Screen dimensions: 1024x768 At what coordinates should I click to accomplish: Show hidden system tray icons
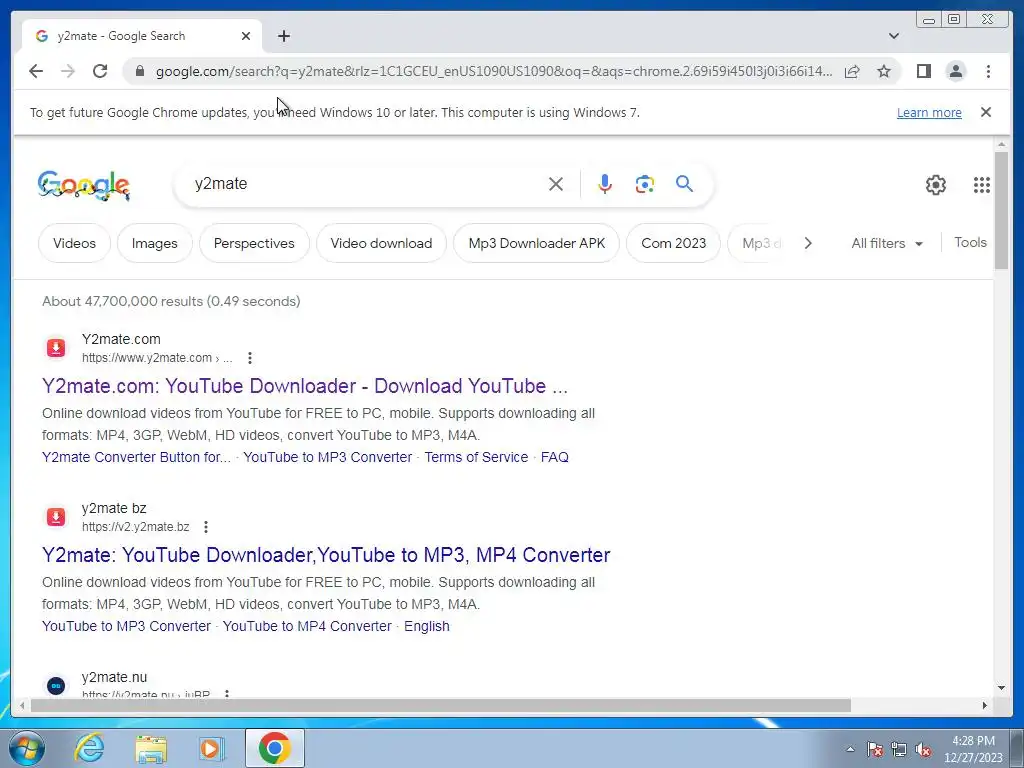850,749
